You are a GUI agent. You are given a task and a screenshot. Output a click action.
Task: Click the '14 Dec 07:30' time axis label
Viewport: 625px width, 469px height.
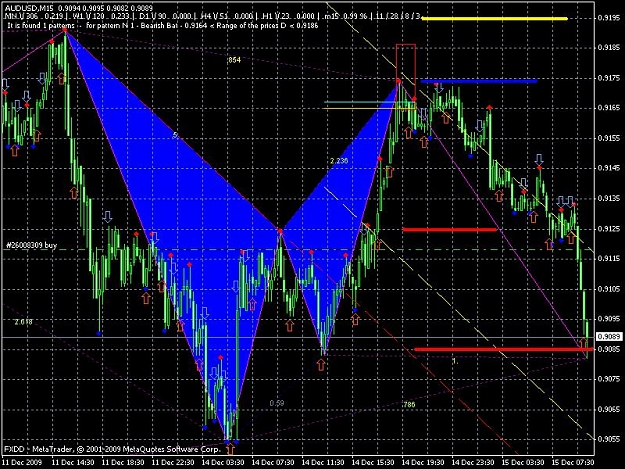tap(273, 462)
